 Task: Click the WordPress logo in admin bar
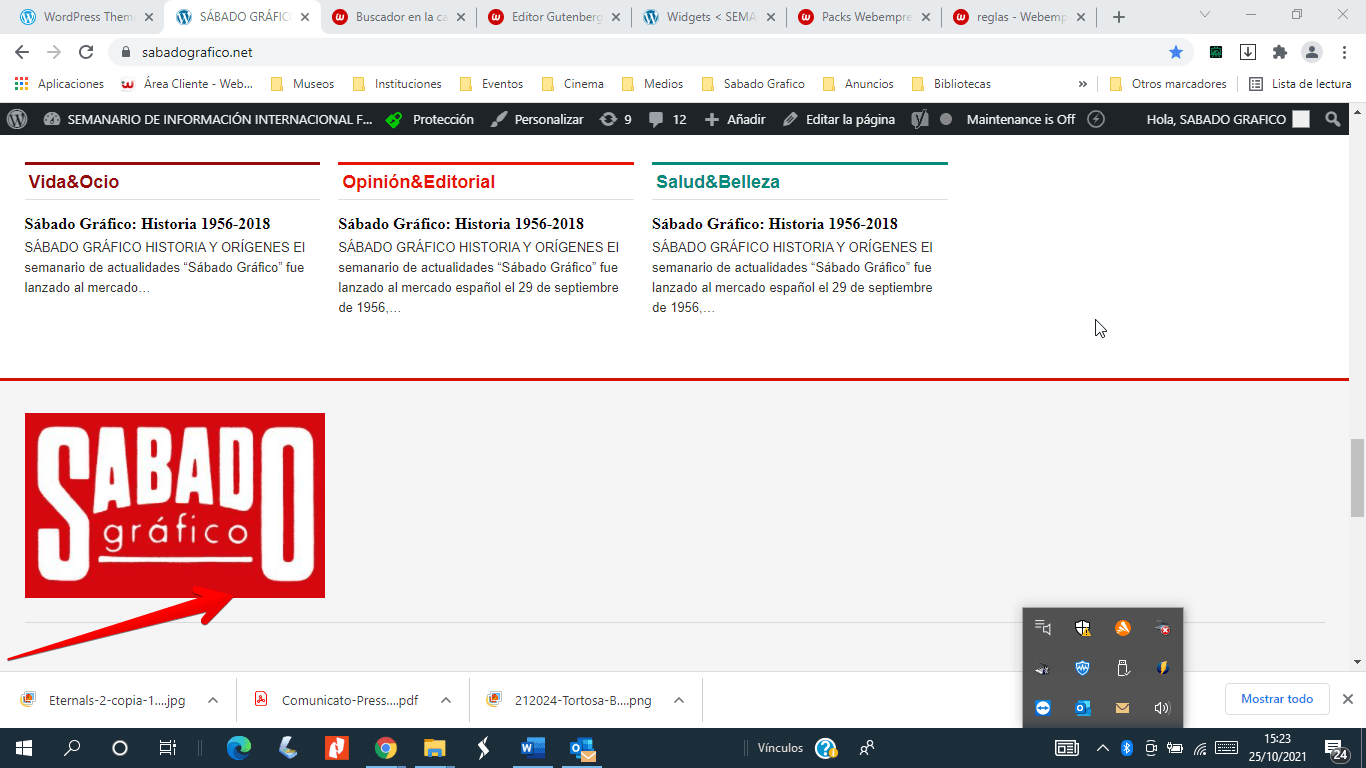click(x=17, y=119)
